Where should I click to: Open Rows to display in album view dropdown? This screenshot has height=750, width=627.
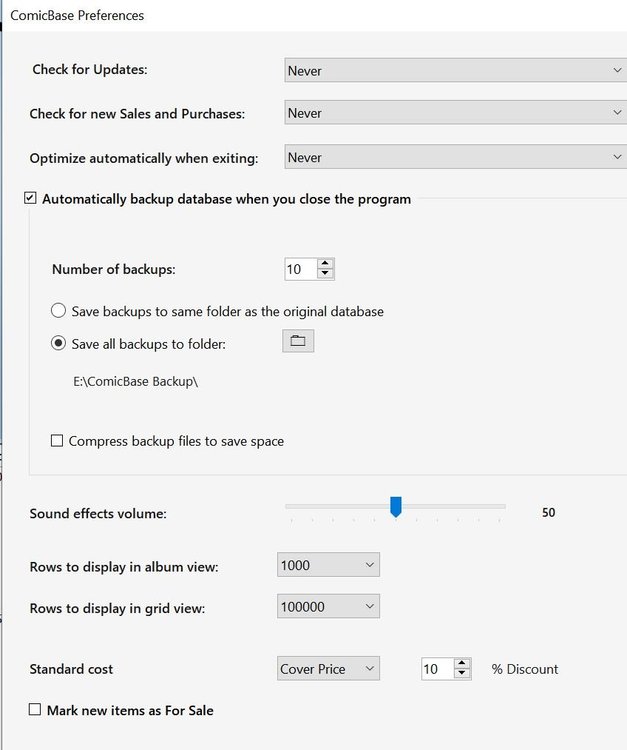(x=328, y=566)
